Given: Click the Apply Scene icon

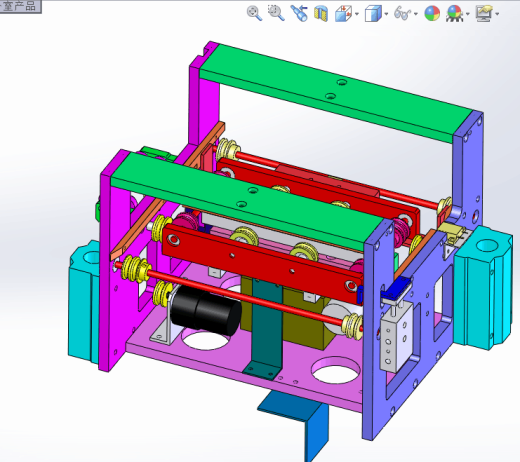Looking at the screenshot, I should (x=454, y=14).
